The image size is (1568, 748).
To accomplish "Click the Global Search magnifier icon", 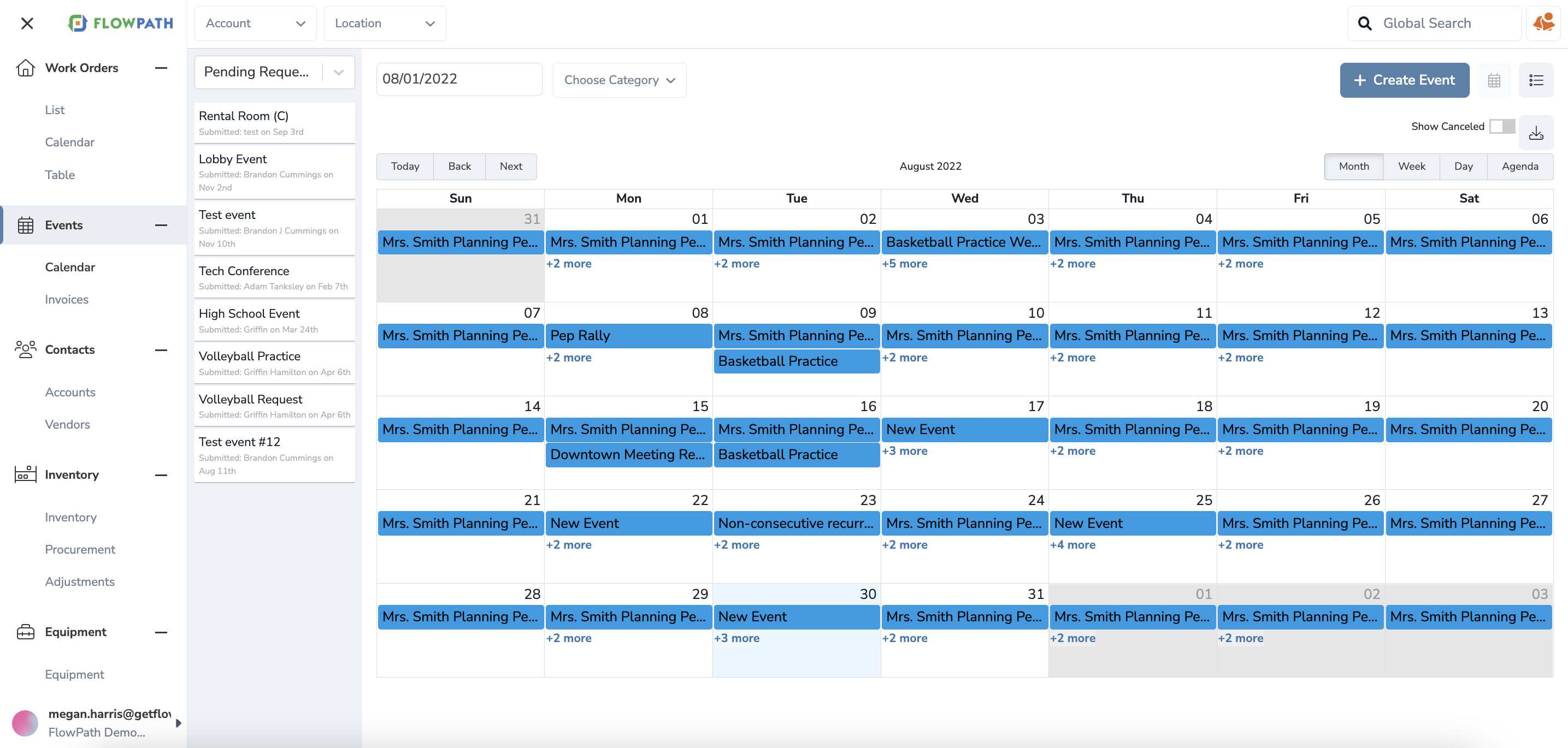I will 1365,22.
